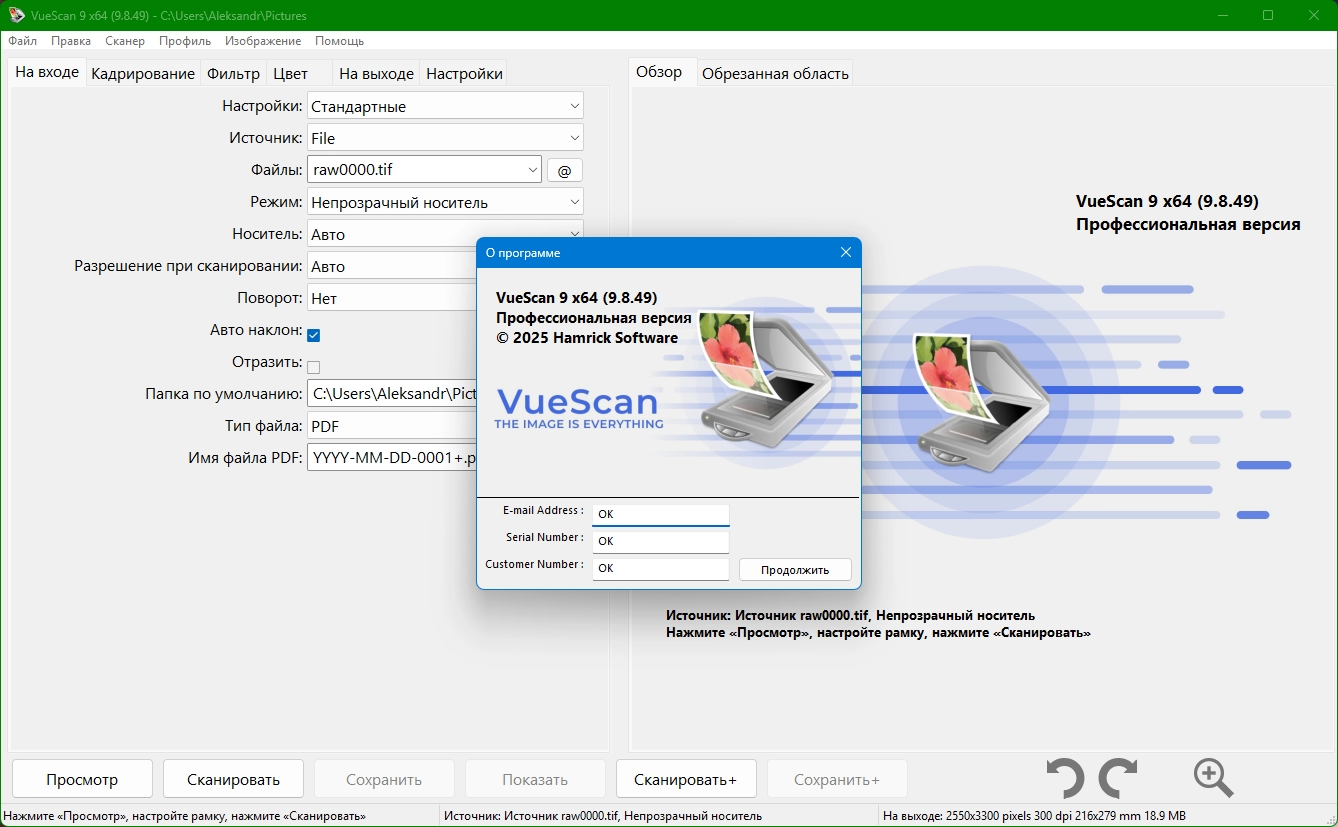Open the Изображение menu

point(263,41)
